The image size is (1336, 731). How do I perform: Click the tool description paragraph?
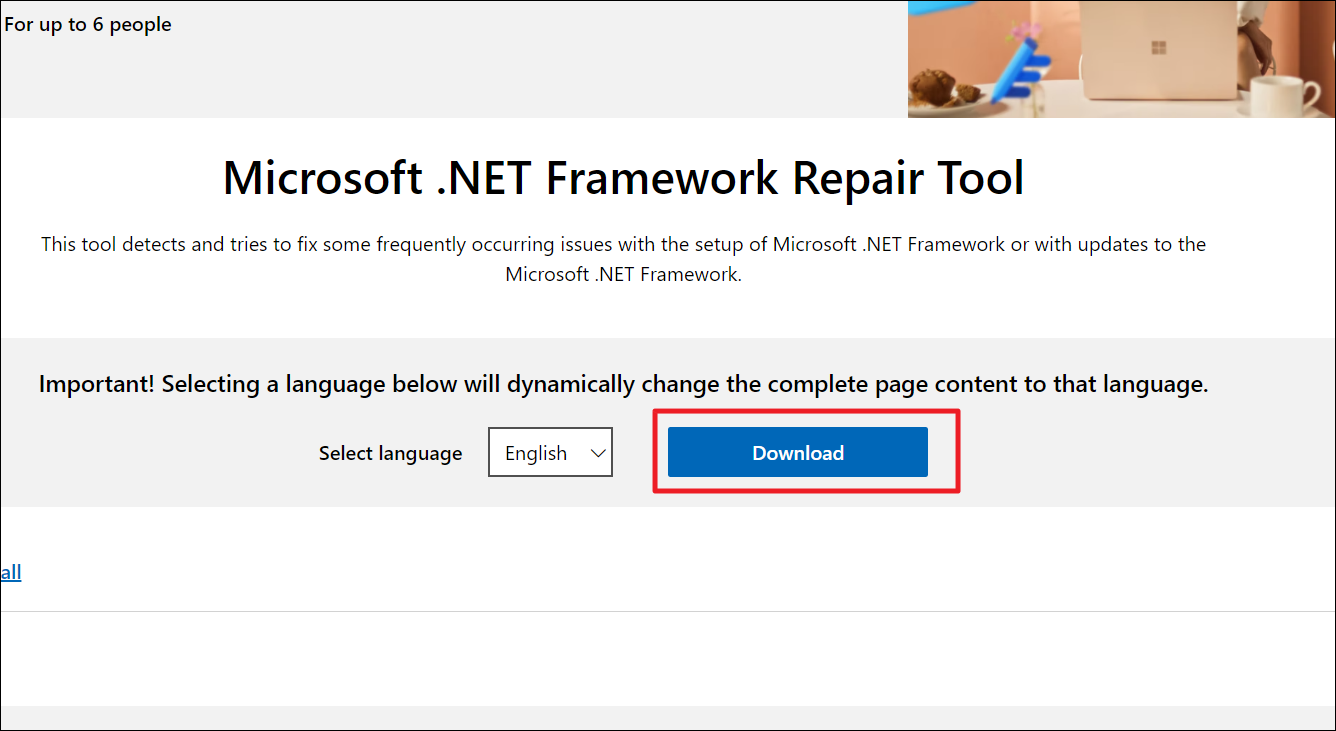(623, 259)
